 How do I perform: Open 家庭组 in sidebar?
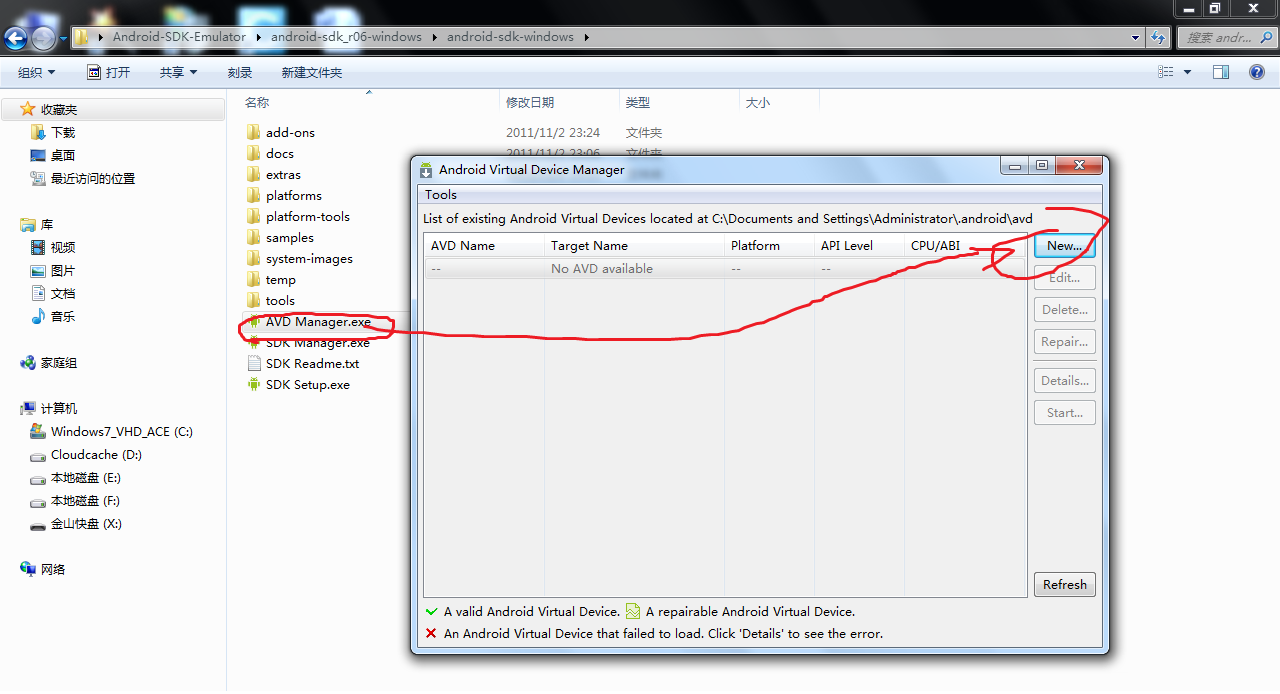tap(49, 364)
